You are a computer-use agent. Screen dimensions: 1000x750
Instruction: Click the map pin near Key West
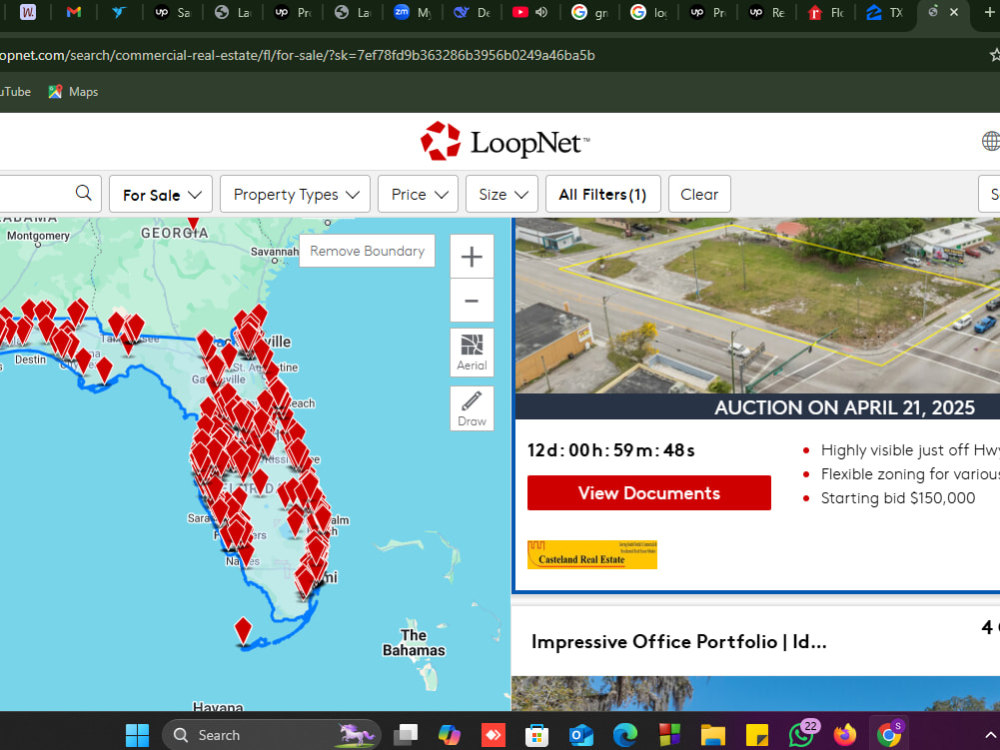tap(243, 631)
